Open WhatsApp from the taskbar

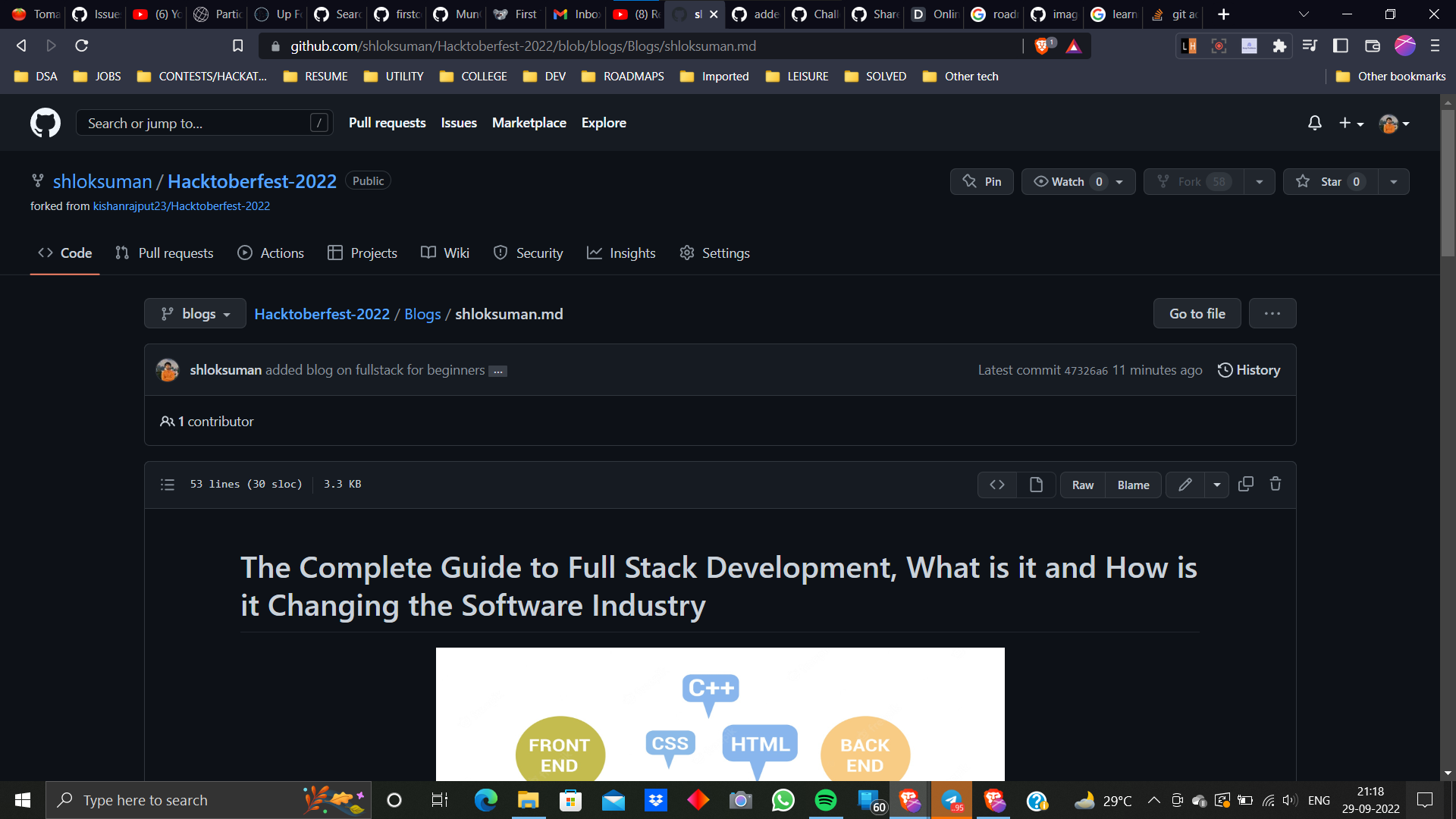tap(783, 800)
